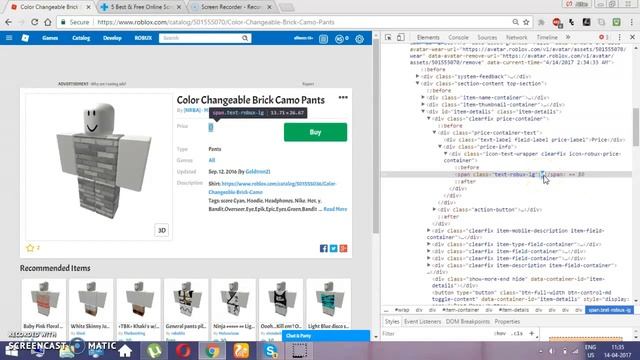Expand the item-type-field-container div
640x360 pixels.
pos(429,244)
